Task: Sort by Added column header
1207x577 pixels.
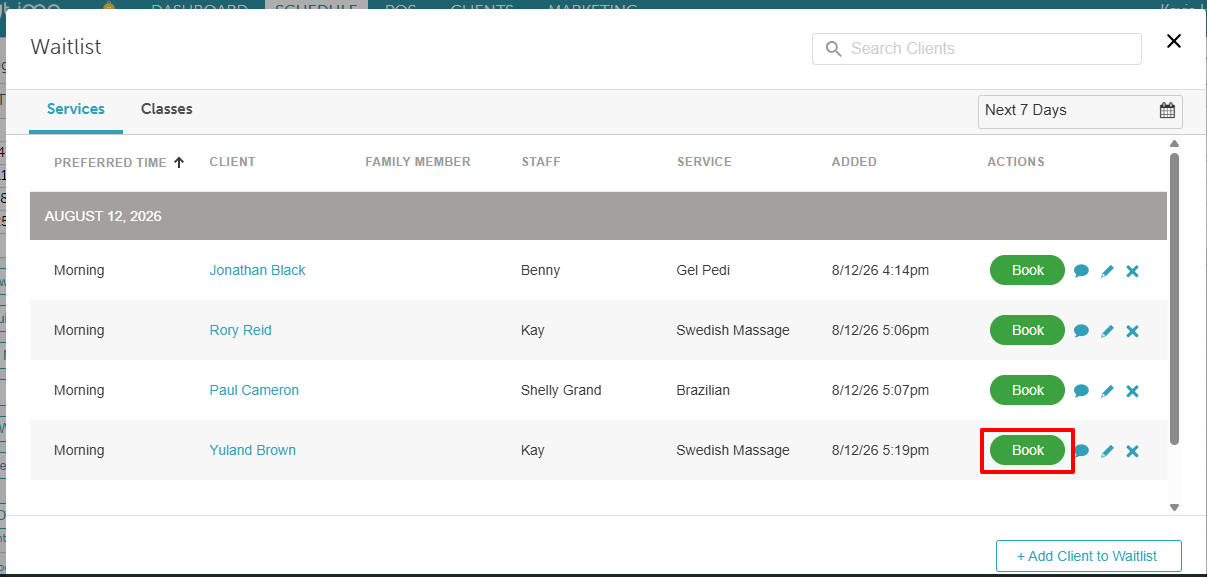Action: (854, 162)
